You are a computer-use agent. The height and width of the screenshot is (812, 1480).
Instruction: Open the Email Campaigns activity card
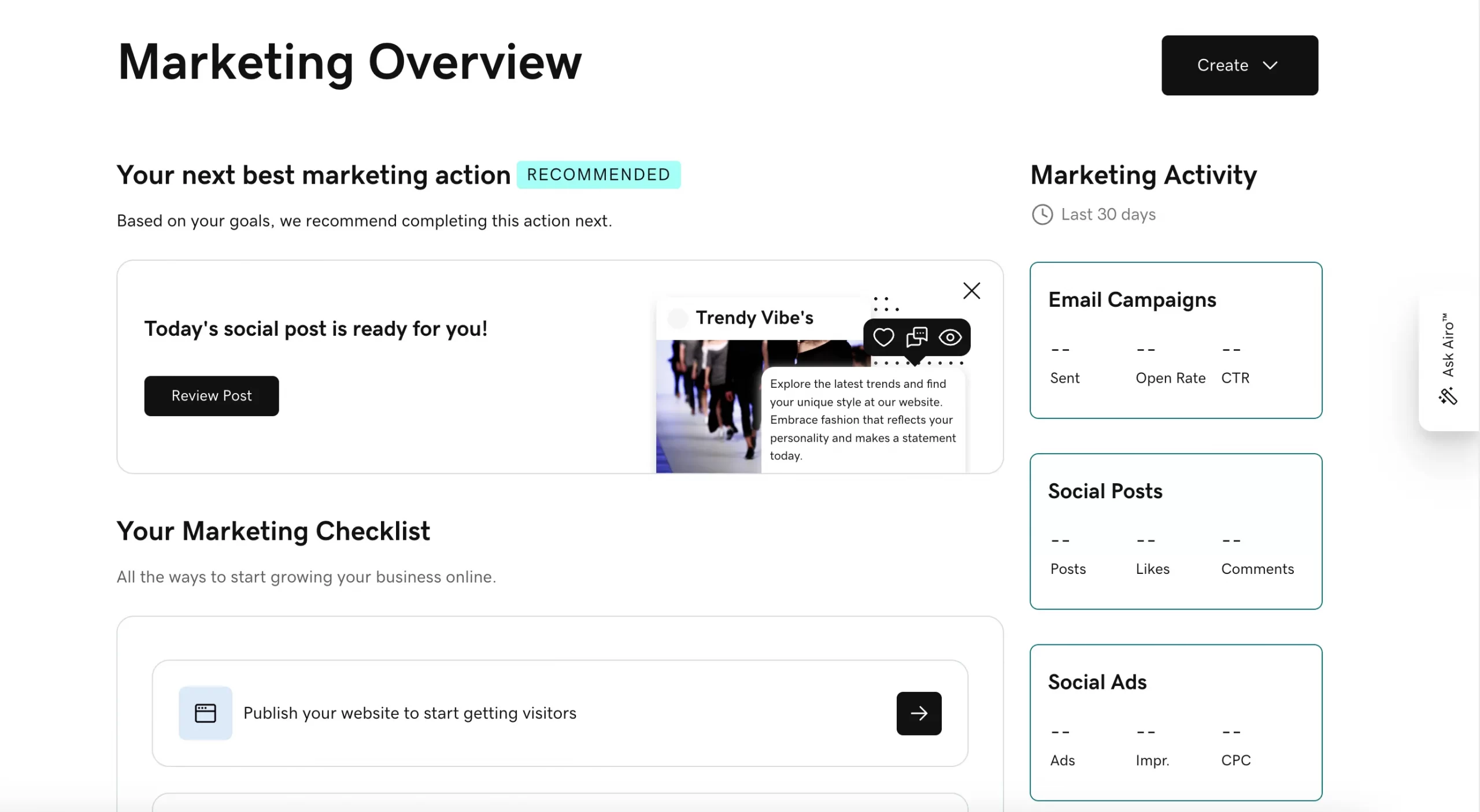pyautogui.click(x=1175, y=340)
